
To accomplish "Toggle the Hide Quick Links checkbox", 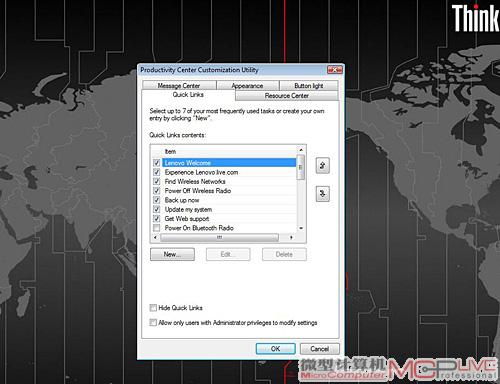I will point(153,308).
